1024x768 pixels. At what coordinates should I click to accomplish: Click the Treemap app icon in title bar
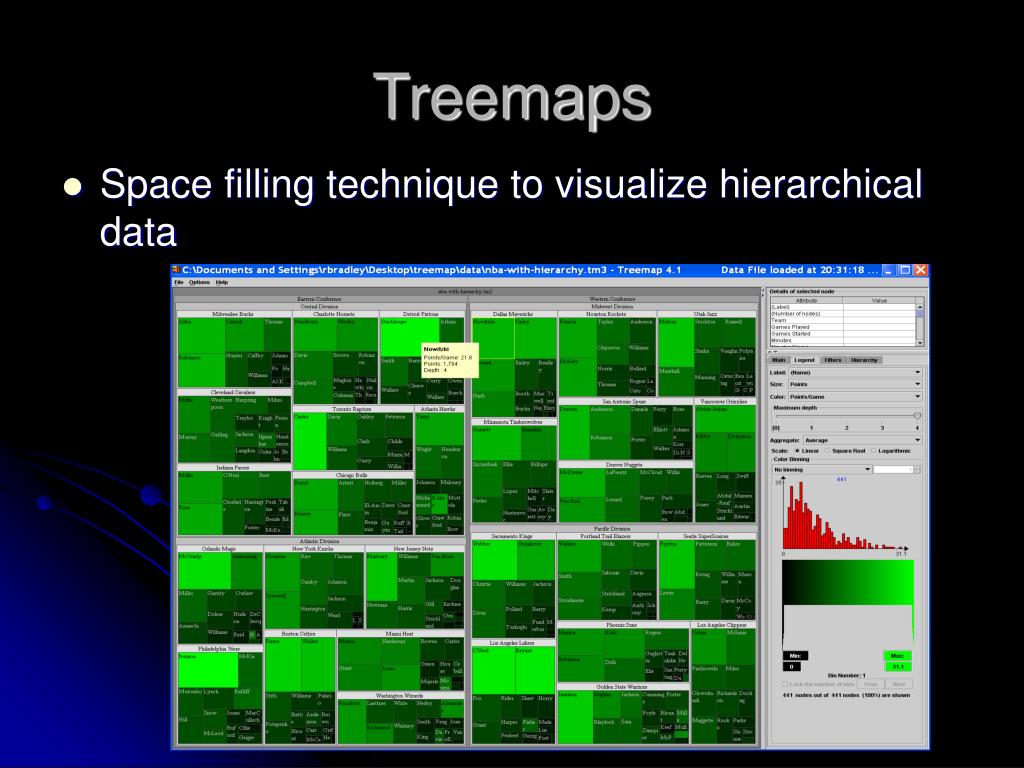(x=175, y=270)
